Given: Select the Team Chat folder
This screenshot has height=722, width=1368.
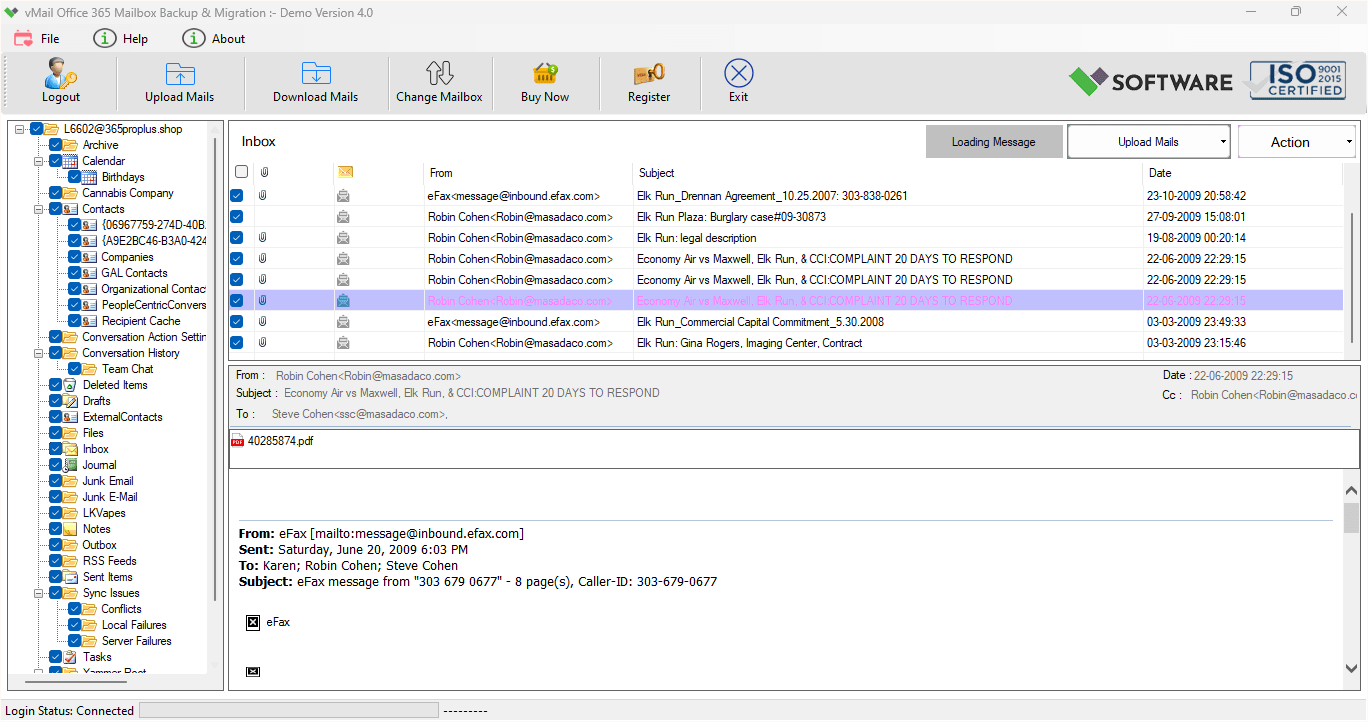Looking at the screenshot, I should (127, 369).
